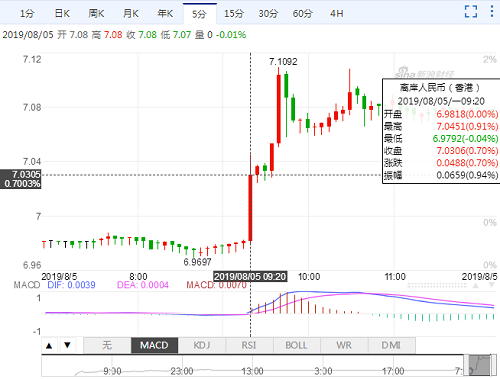Image resolution: width=500 pixels, height=379 pixels.
Task: Choose the 60分 timeframe tab
Action: [302, 14]
